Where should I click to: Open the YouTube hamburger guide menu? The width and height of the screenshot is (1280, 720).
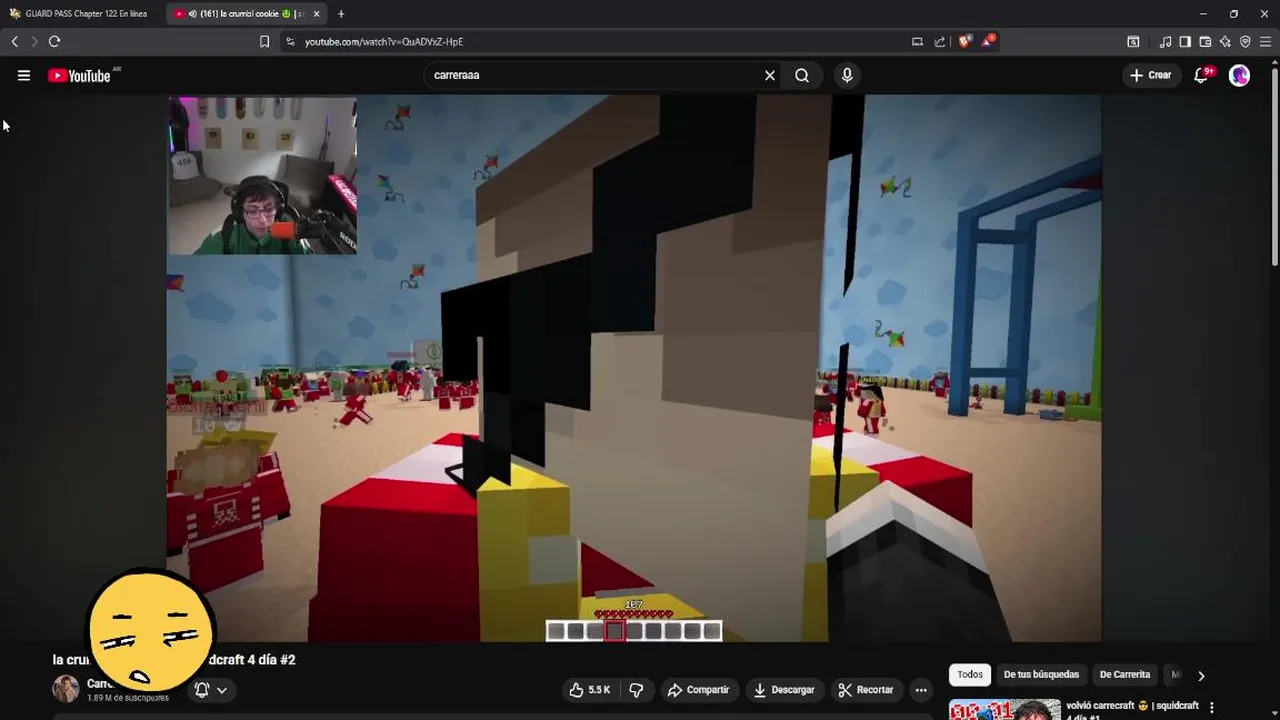tap(24, 75)
